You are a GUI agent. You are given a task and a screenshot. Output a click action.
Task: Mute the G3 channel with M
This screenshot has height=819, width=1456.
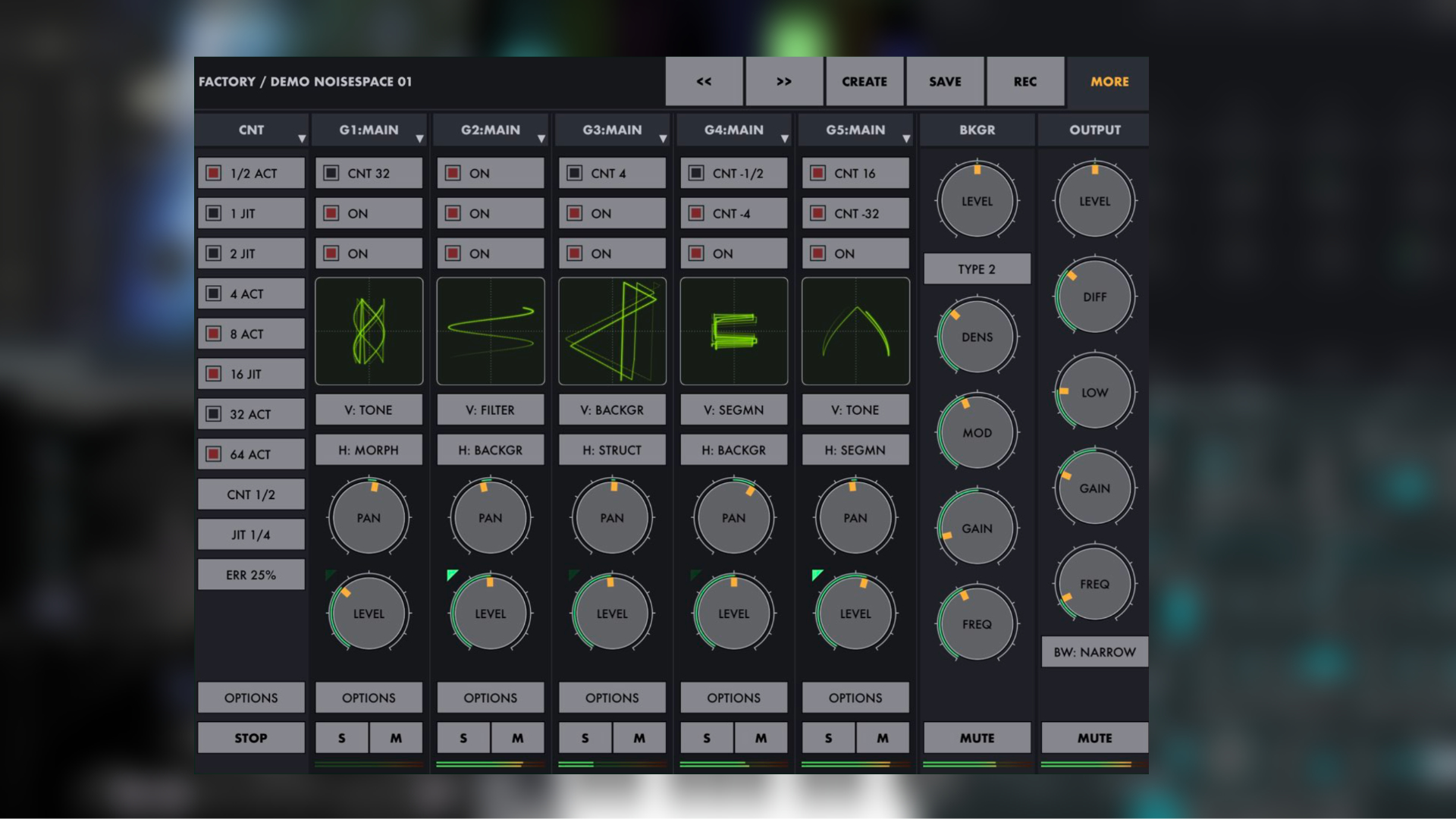tap(639, 738)
